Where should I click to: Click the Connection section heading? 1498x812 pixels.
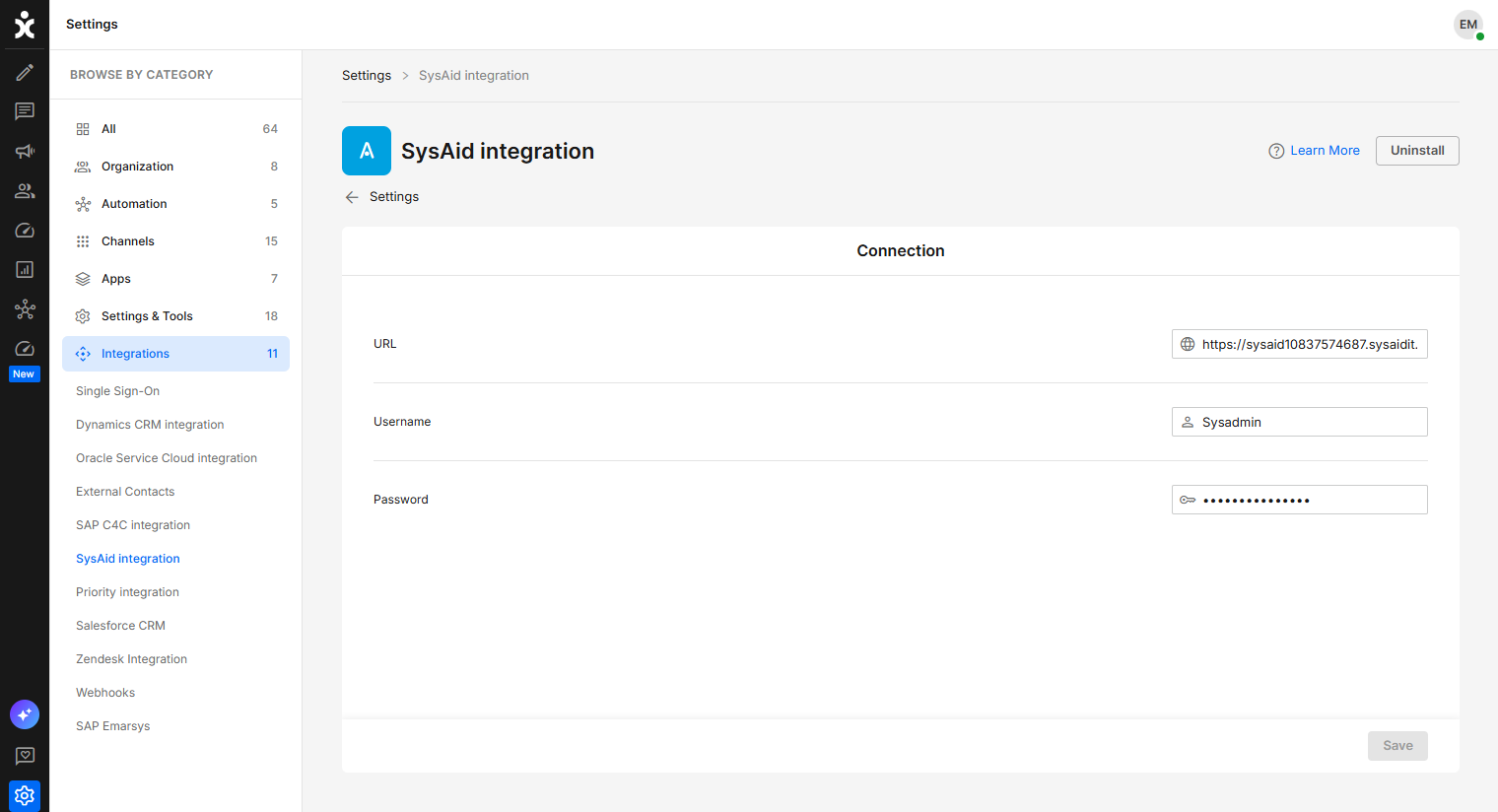pyautogui.click(x=901, y=251)
